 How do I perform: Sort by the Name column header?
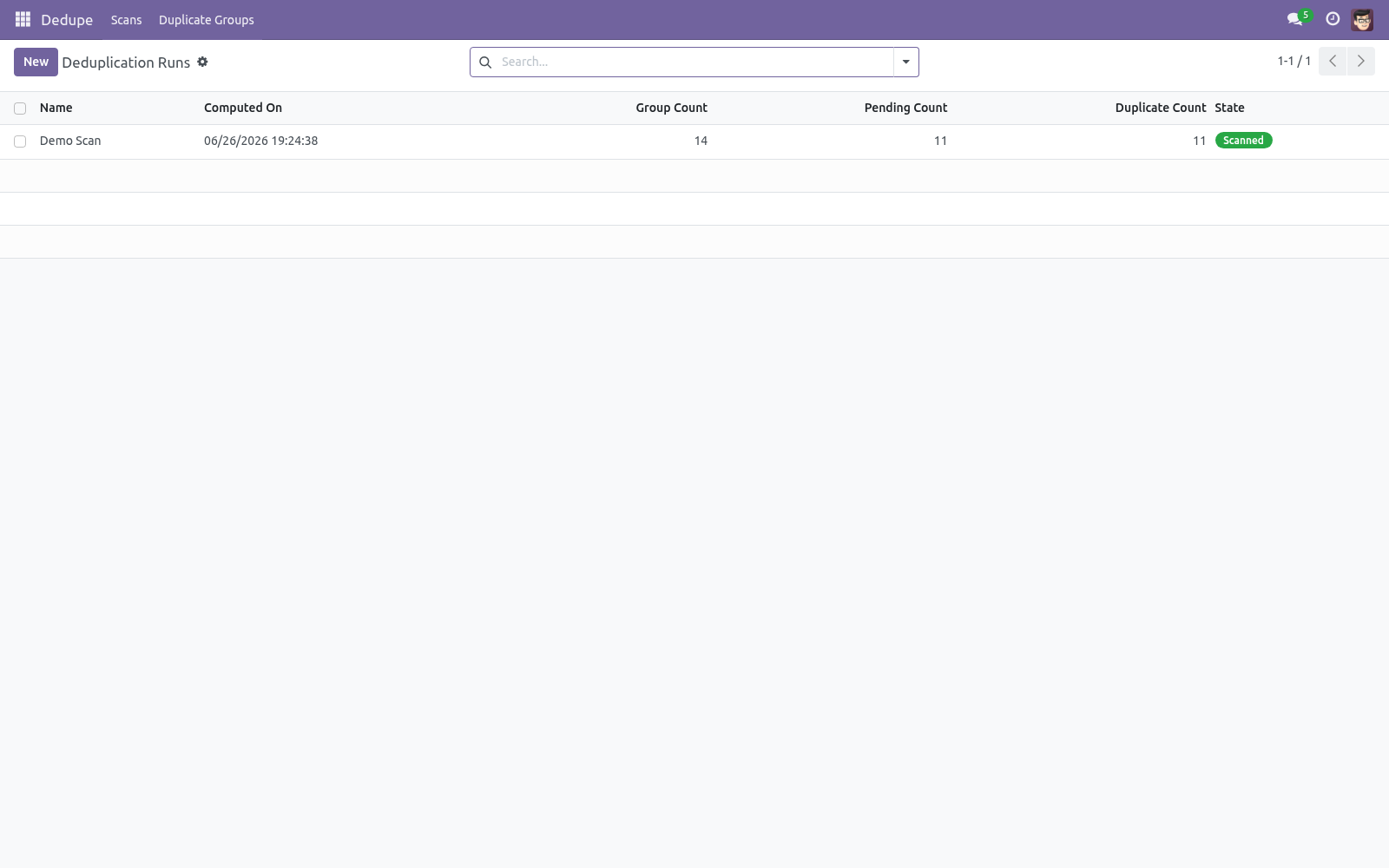(x=56, y=108)
